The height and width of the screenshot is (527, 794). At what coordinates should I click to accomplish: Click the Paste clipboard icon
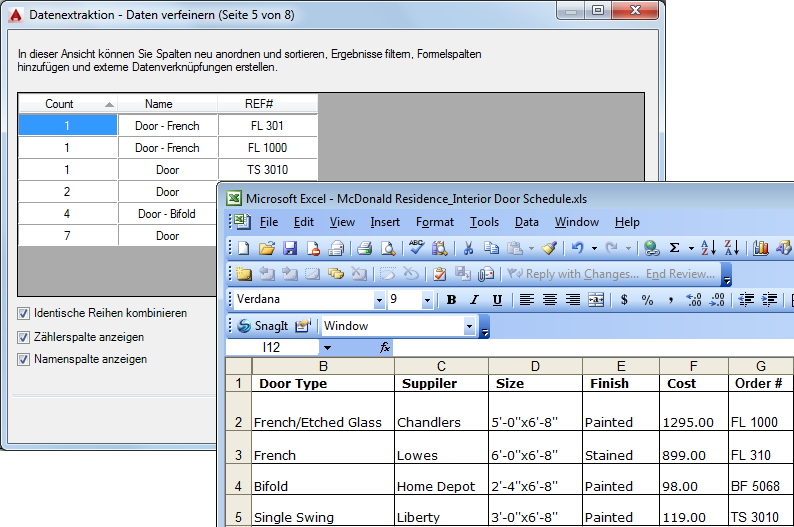515,248
